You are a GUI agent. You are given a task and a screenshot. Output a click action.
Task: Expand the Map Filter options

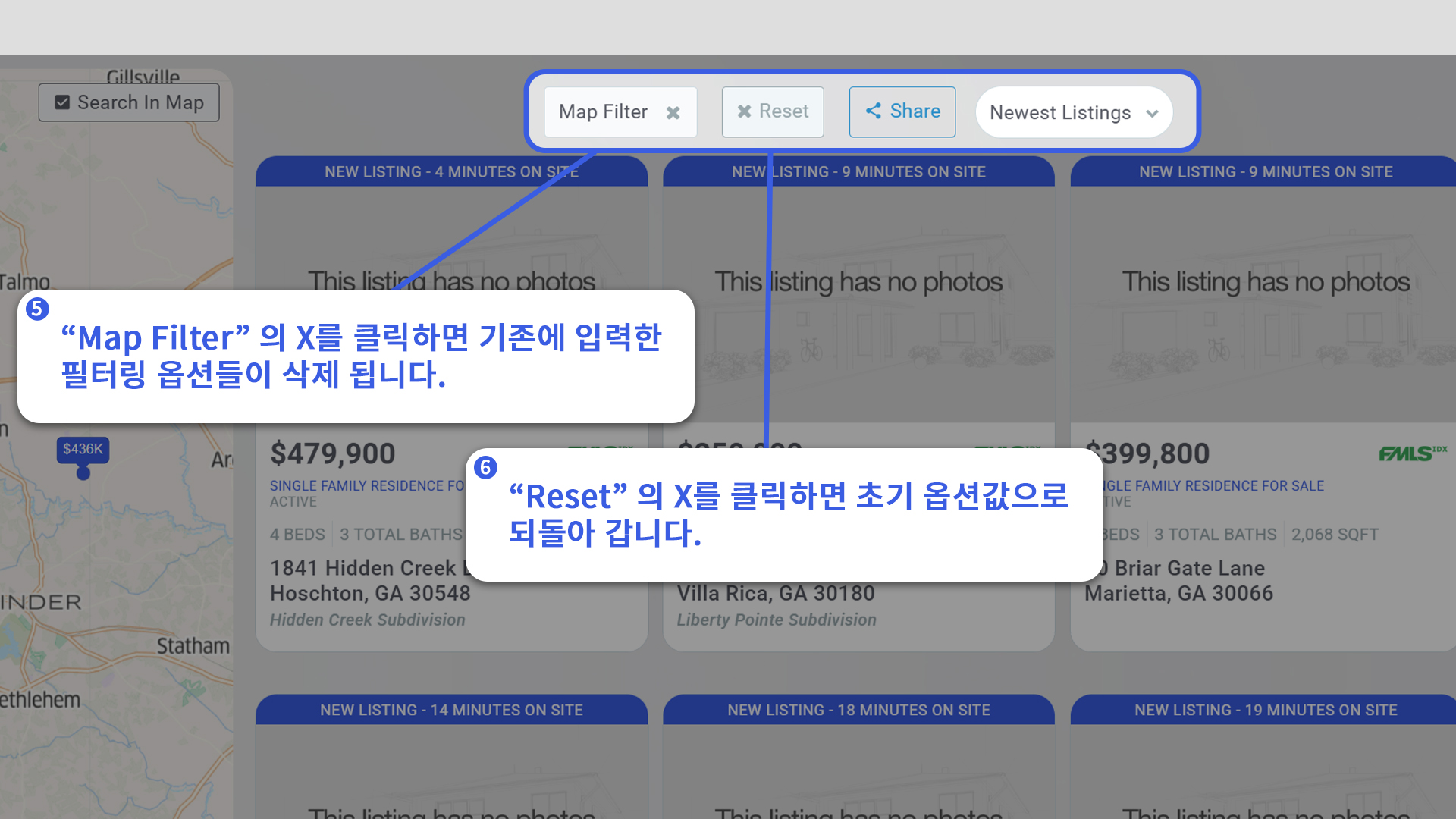(603, 111)
